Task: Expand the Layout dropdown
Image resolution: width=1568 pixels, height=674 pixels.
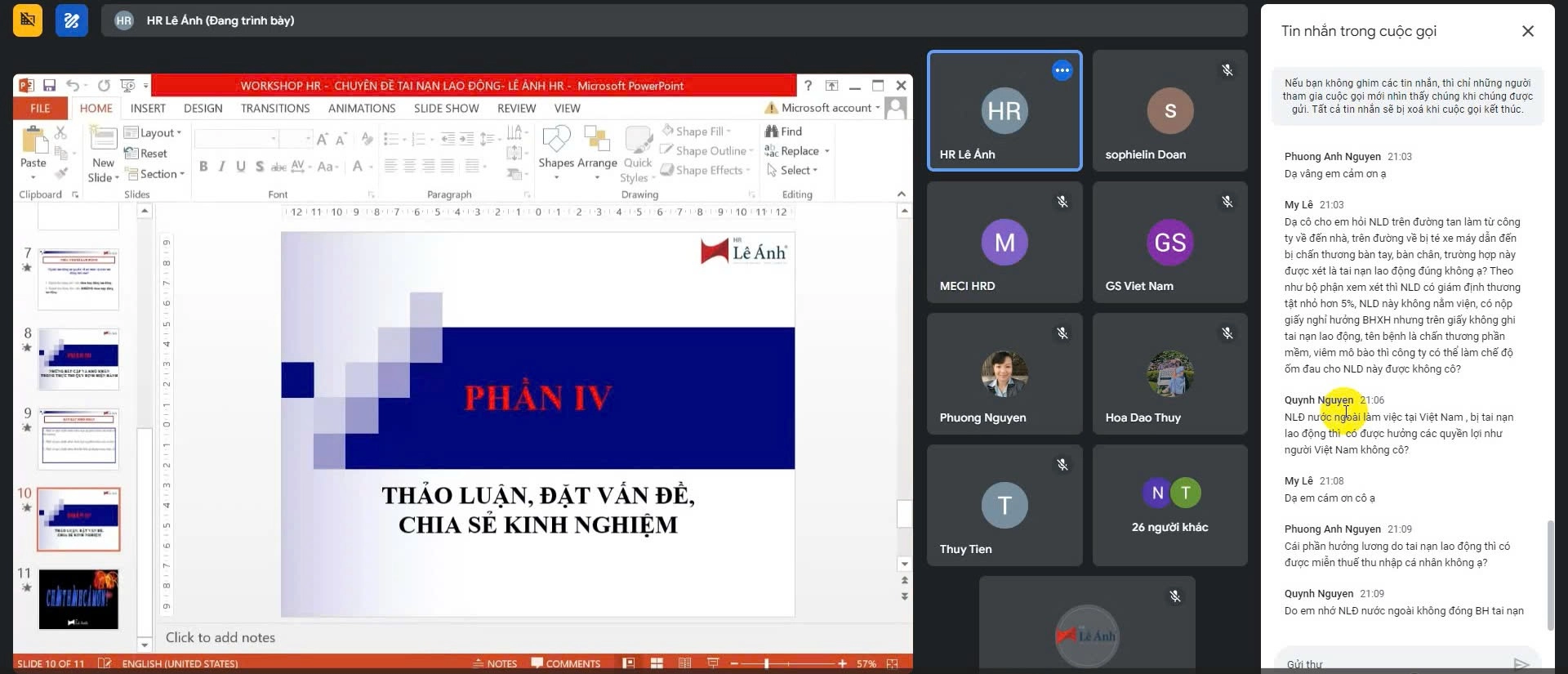Action: click(x=154, y=132)
